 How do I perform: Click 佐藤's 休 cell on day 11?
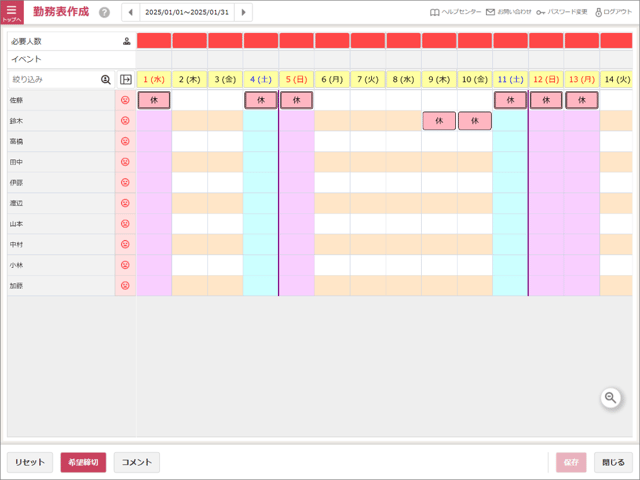510,100
